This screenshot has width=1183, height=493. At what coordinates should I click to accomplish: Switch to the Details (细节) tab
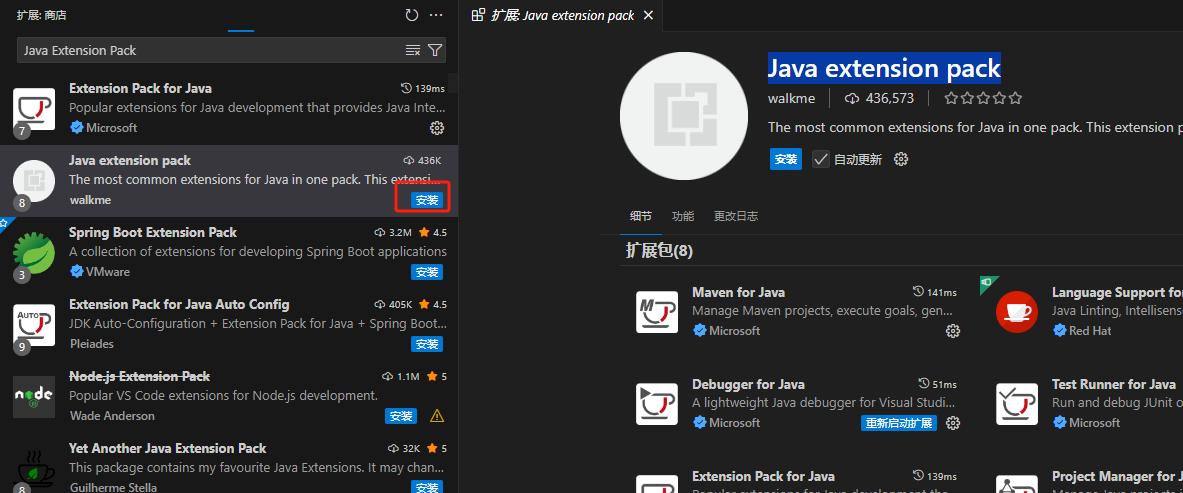tap(641, 216)
